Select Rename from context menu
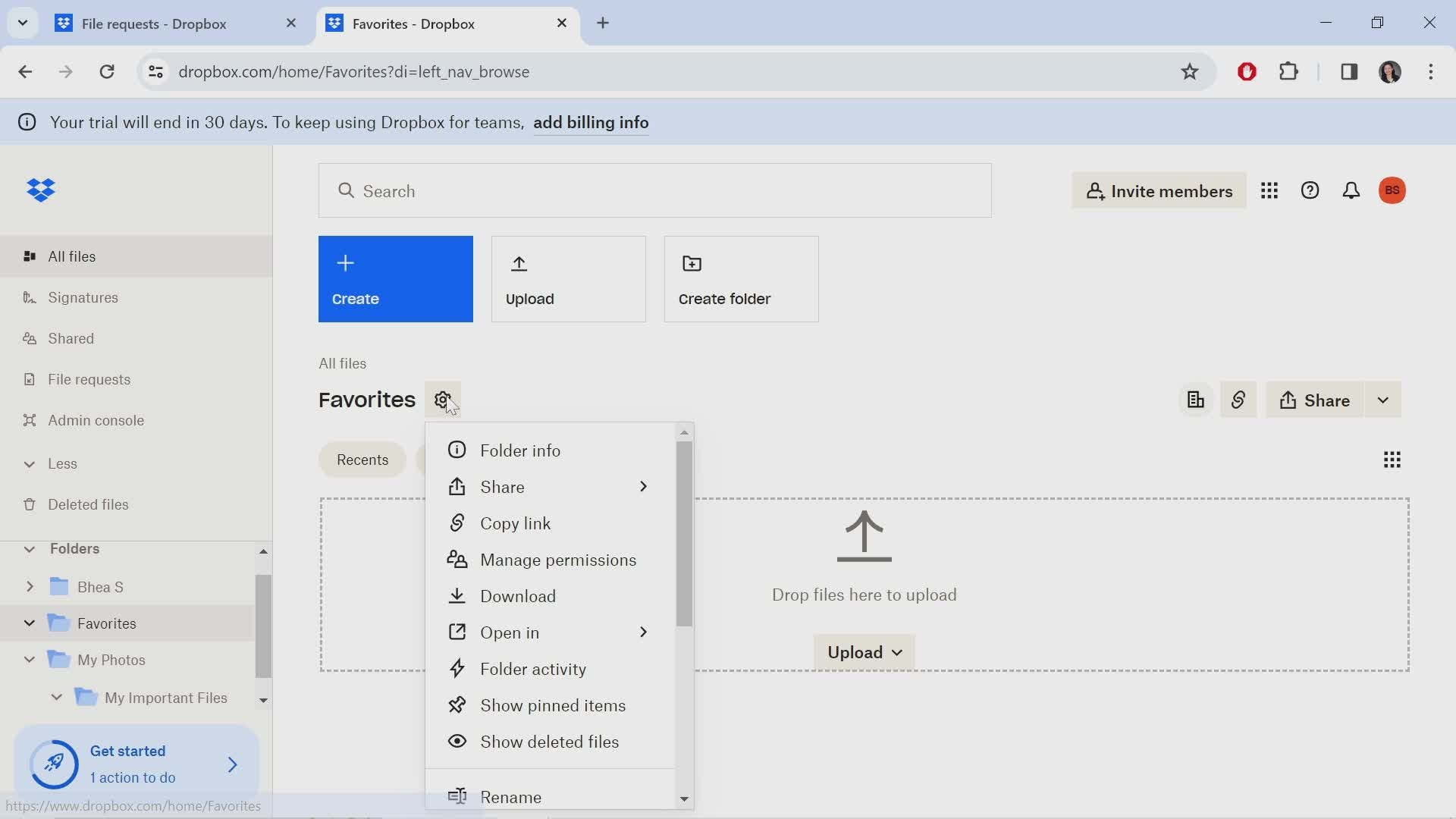Viewport: 1456px width, 819px height. pyautogui.click(x=512, y=796)
